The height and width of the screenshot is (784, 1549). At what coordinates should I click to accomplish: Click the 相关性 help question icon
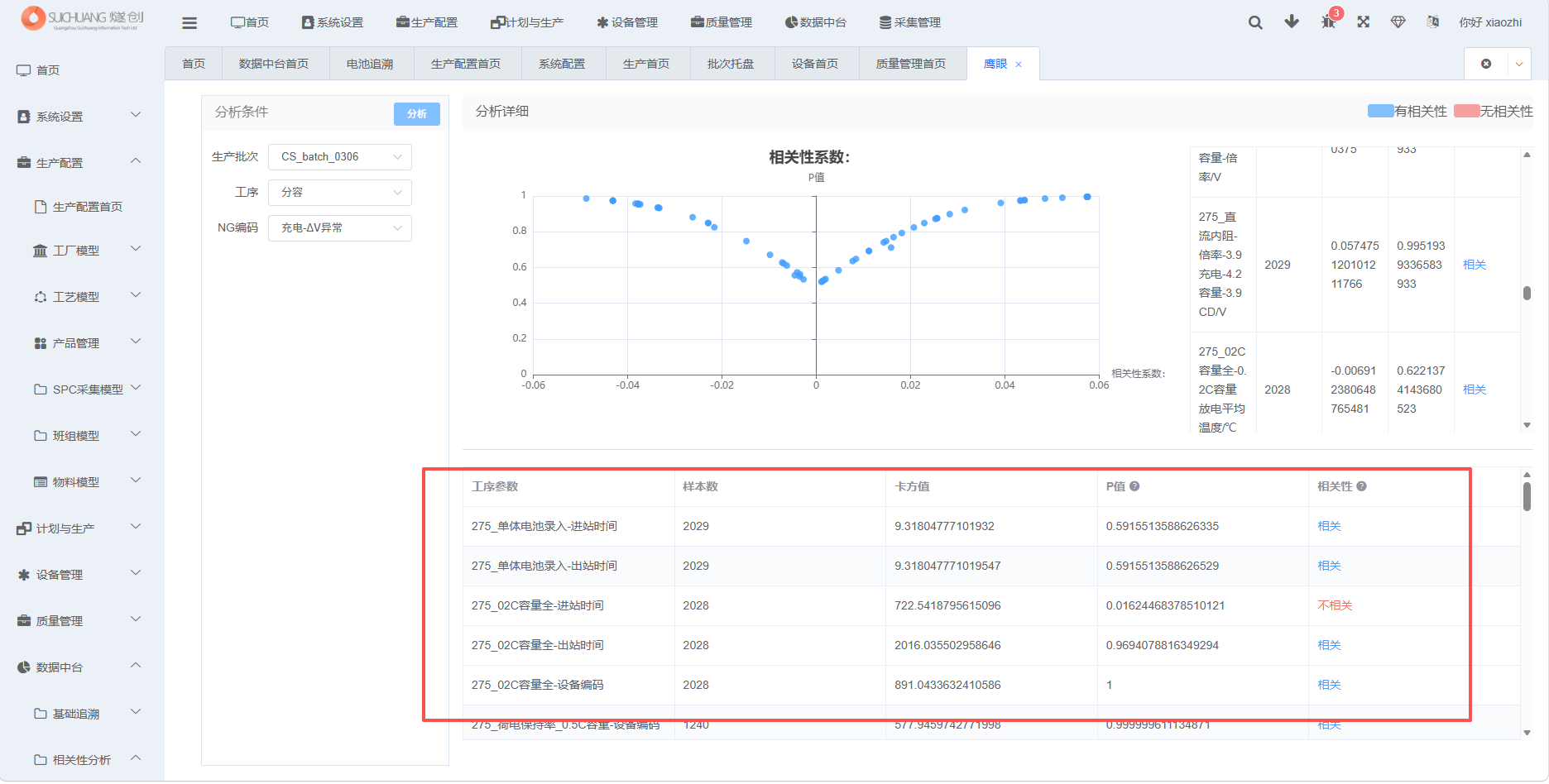[x=1361, y=486]
